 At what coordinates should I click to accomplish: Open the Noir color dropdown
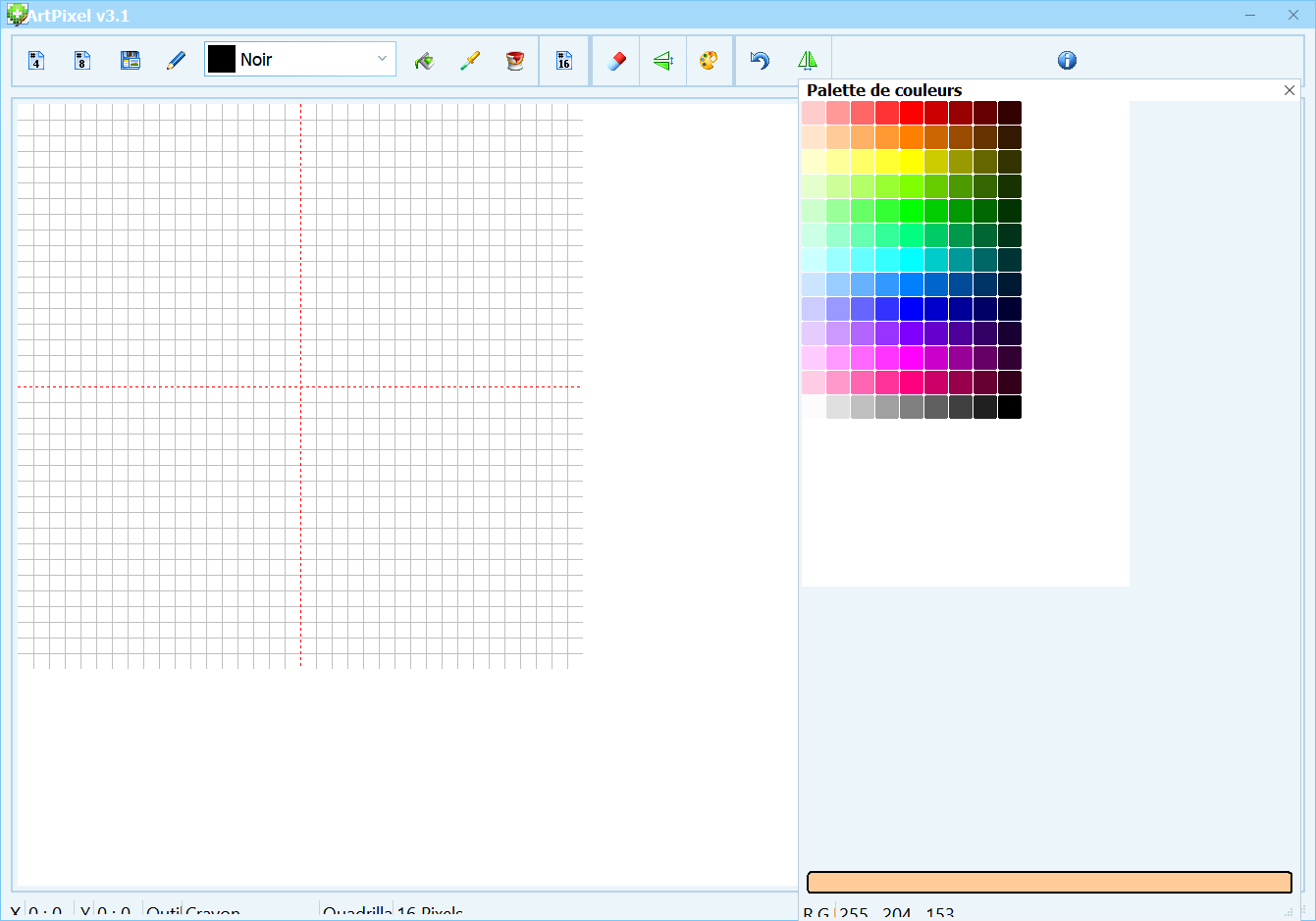382,59
